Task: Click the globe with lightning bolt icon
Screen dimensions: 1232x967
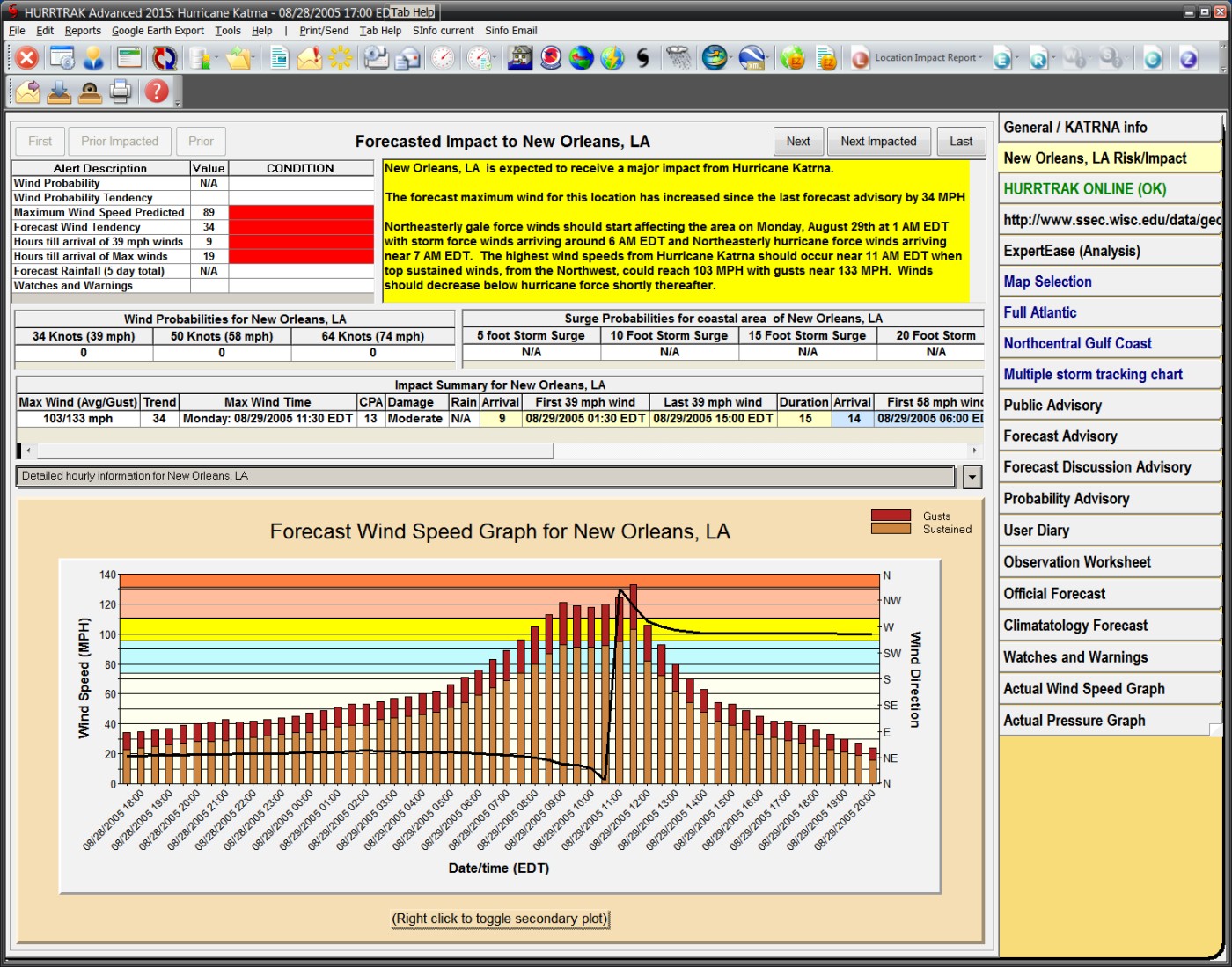Action: click(612, 58)
